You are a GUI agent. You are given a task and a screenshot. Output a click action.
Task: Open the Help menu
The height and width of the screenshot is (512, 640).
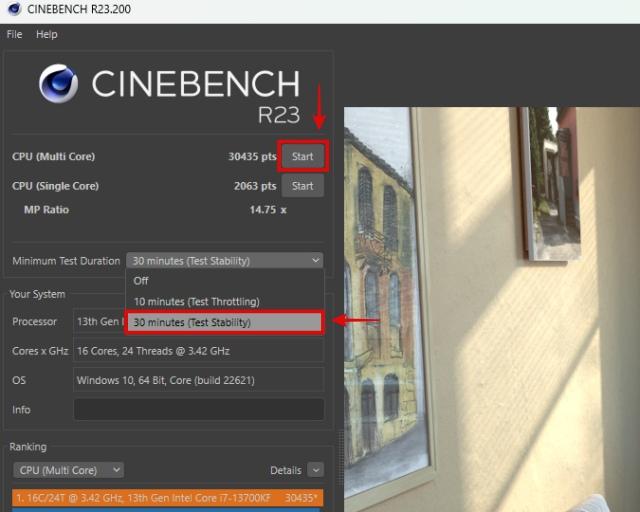tap(47, 34)
